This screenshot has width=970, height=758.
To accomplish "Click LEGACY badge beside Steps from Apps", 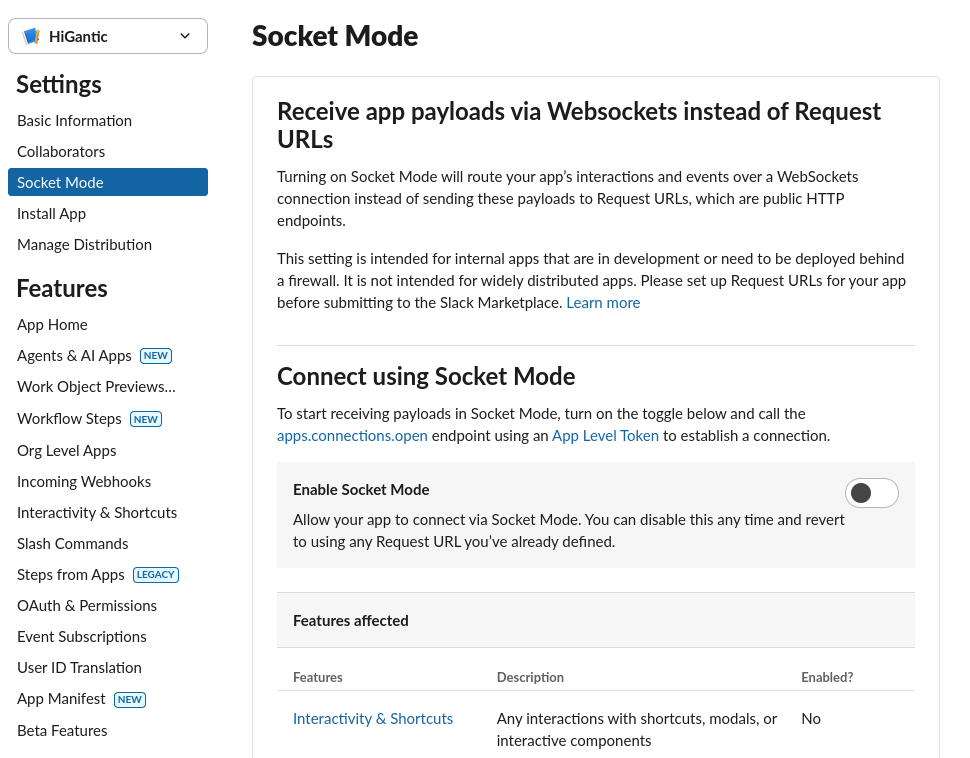I will pos(156,575).
